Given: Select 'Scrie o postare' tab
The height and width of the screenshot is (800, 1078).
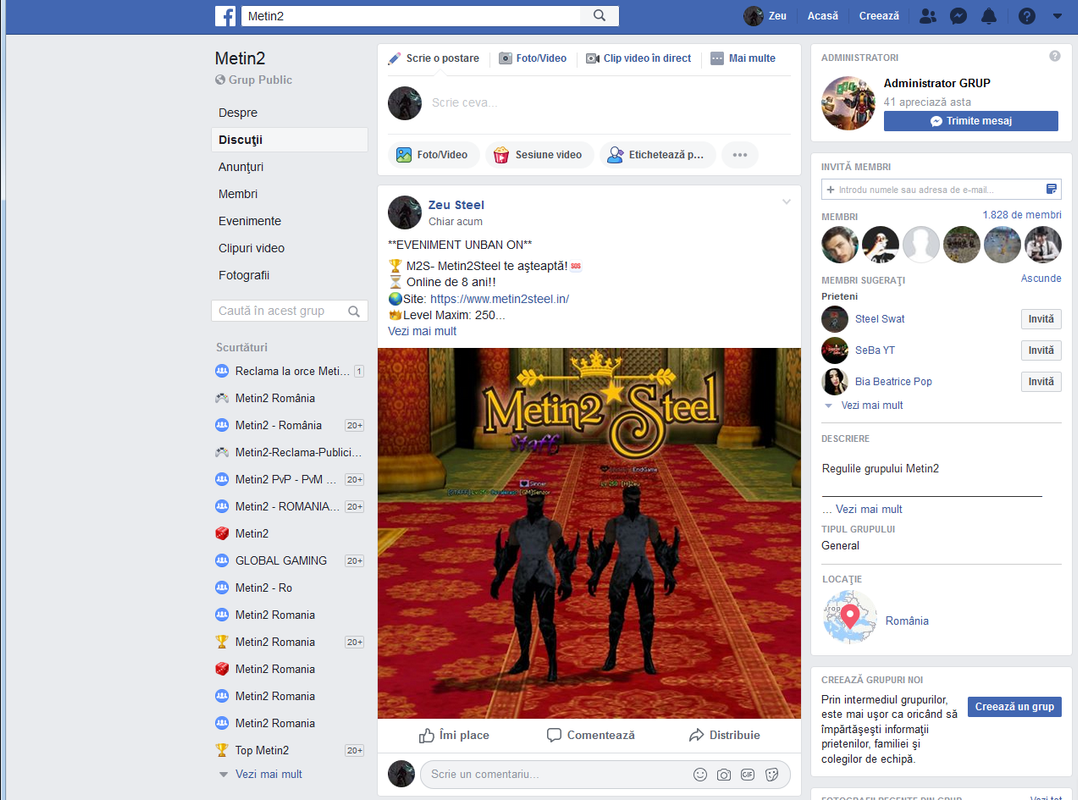Looking at the screenshot, I should point(434,58).
